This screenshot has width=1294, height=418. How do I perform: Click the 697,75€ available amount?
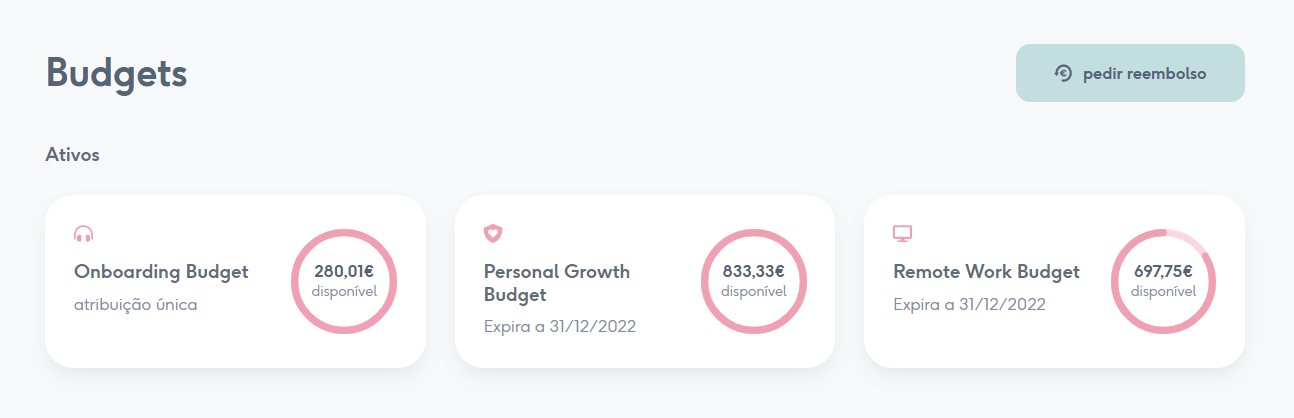coord(1164,271)
